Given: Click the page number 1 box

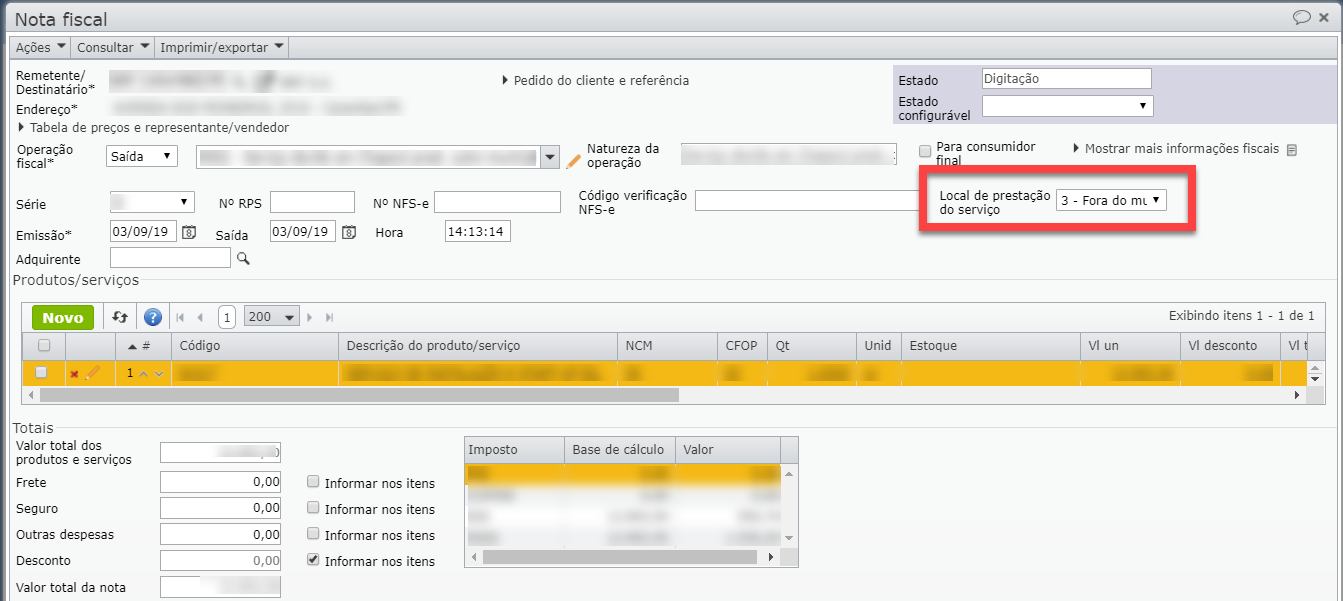Looking at the screenshot, I should [227, 317].
